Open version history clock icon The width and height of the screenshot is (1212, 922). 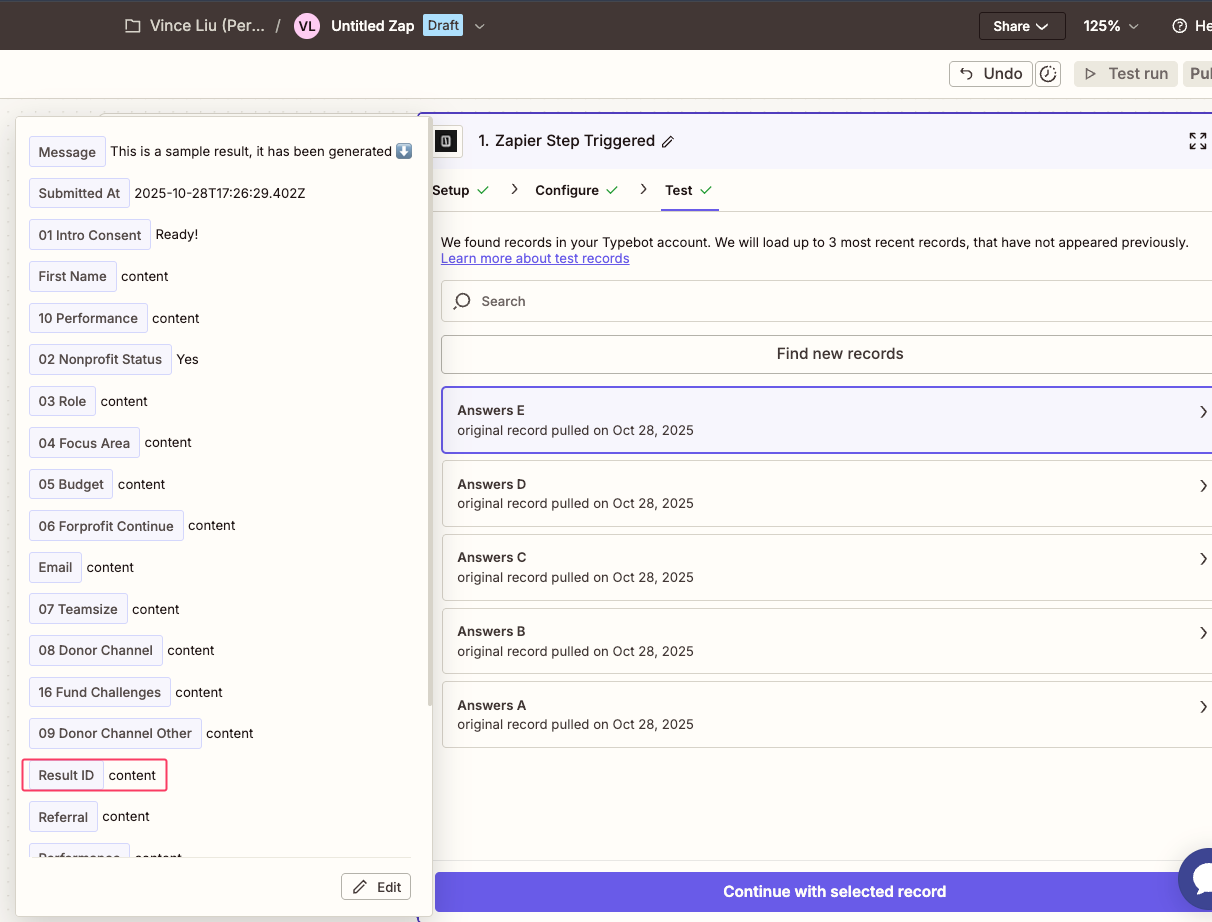click(1048, 74)
